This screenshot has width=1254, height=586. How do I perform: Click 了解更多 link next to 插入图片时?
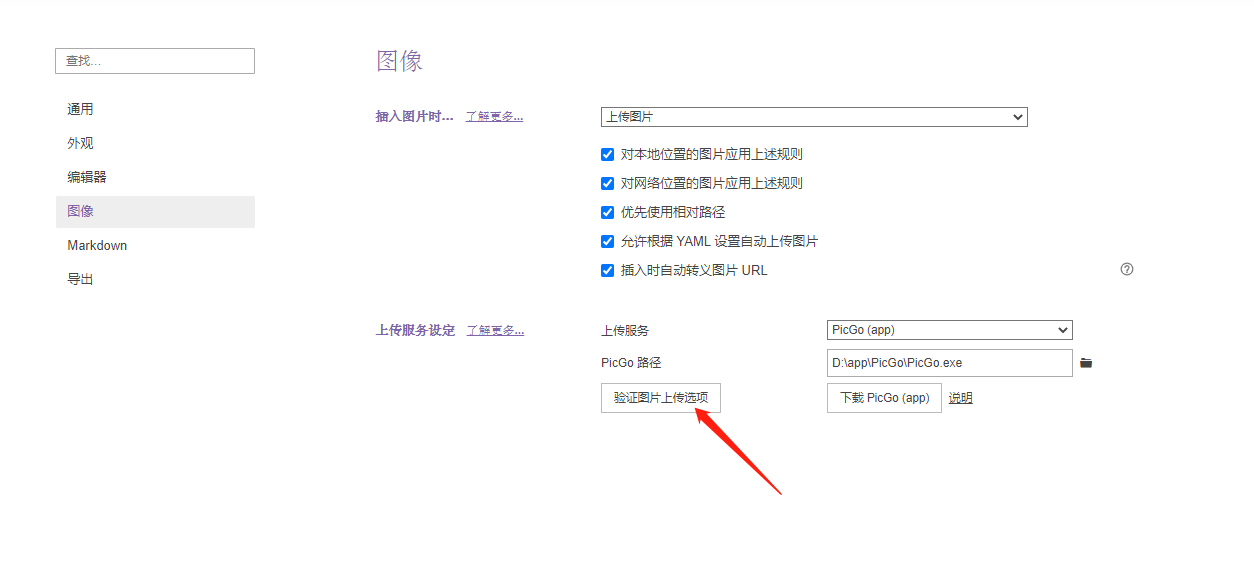point(494,117)
